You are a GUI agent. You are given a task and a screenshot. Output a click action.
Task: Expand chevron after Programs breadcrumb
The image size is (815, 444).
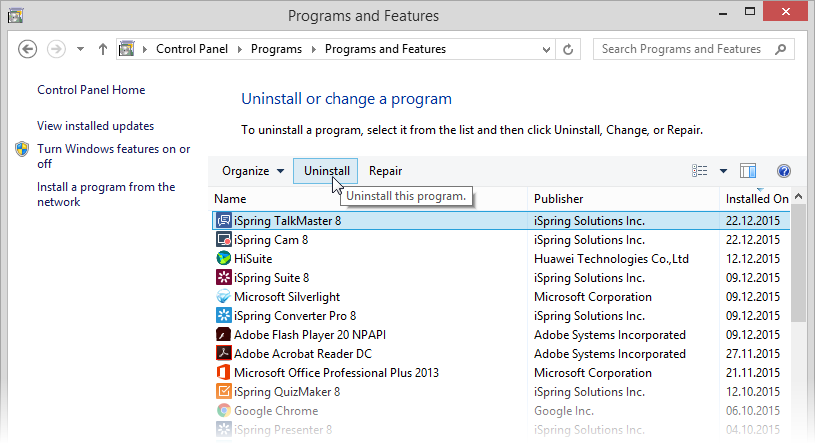pyautogui.click(x=314, y=49)
